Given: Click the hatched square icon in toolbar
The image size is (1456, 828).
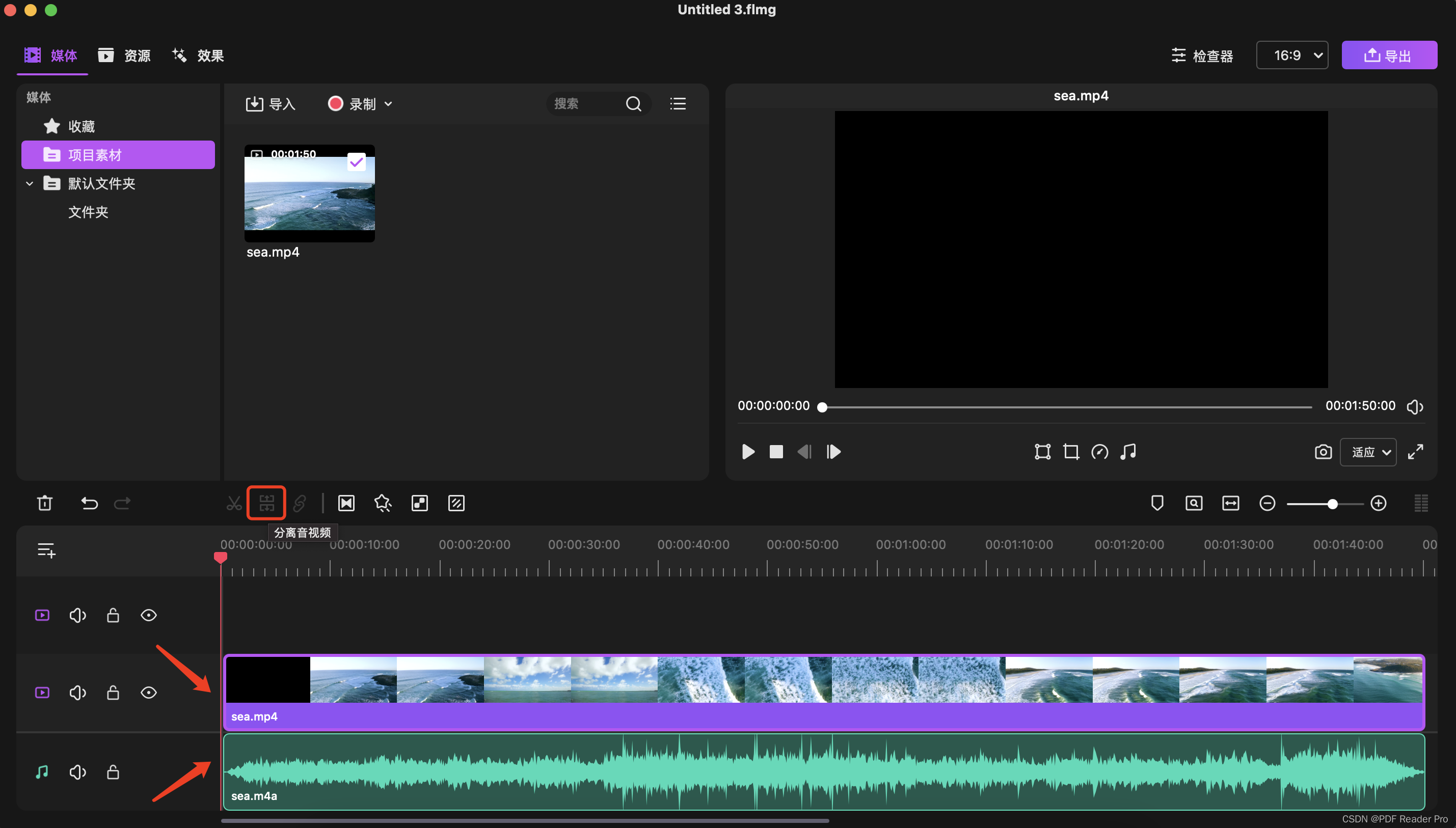Looking at the screenshot, I should coord(456,503).
